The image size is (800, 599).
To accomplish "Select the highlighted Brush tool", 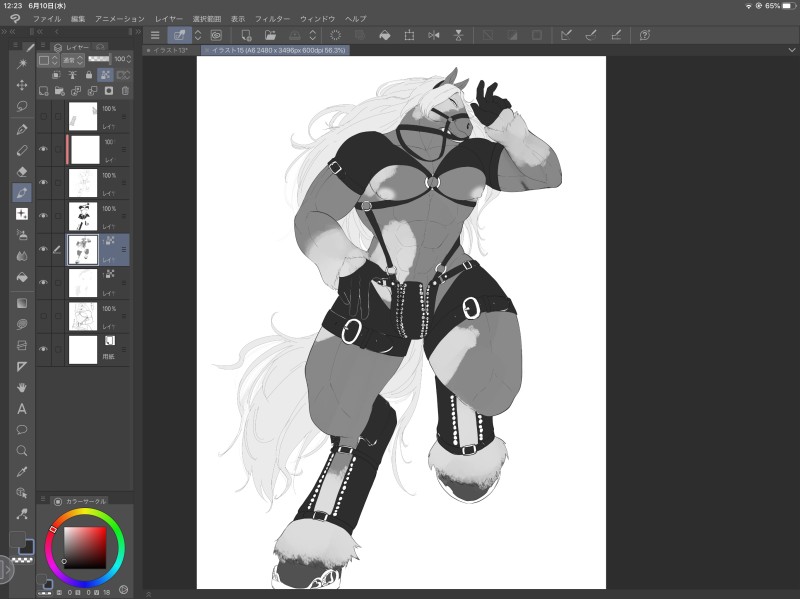I will [x=22, y=193].
